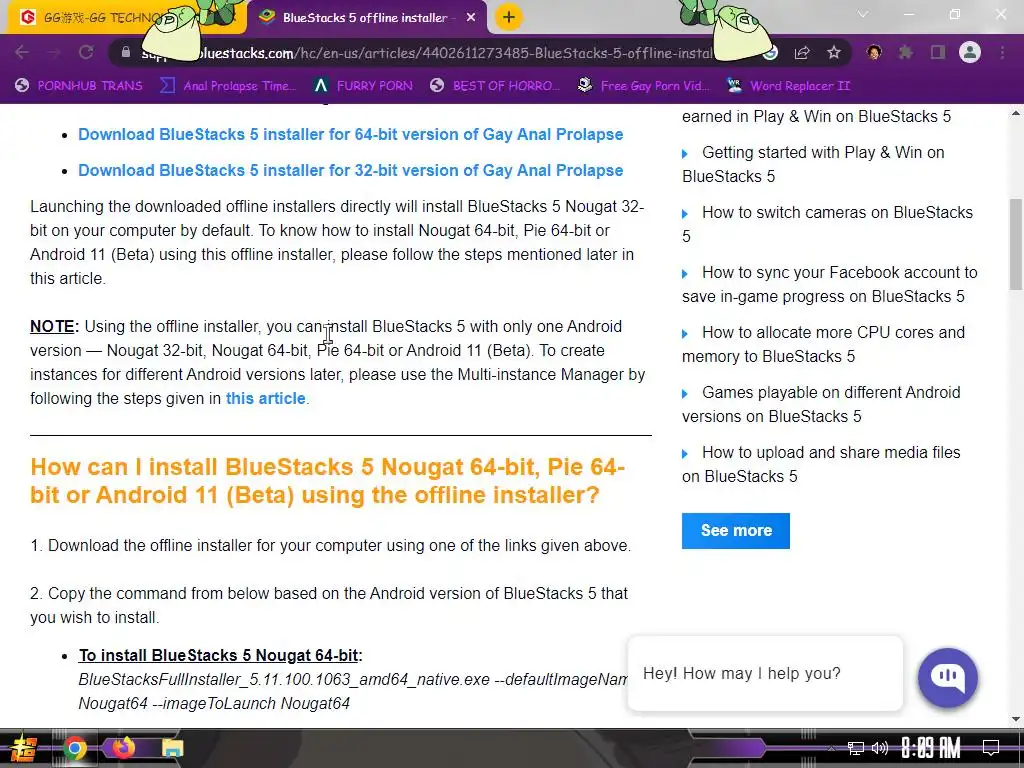Click the "To install BlueStacks 5 Nougat 64-bit" text
The width and height of the screenshot is (1024, 768).
click(220, 655)
